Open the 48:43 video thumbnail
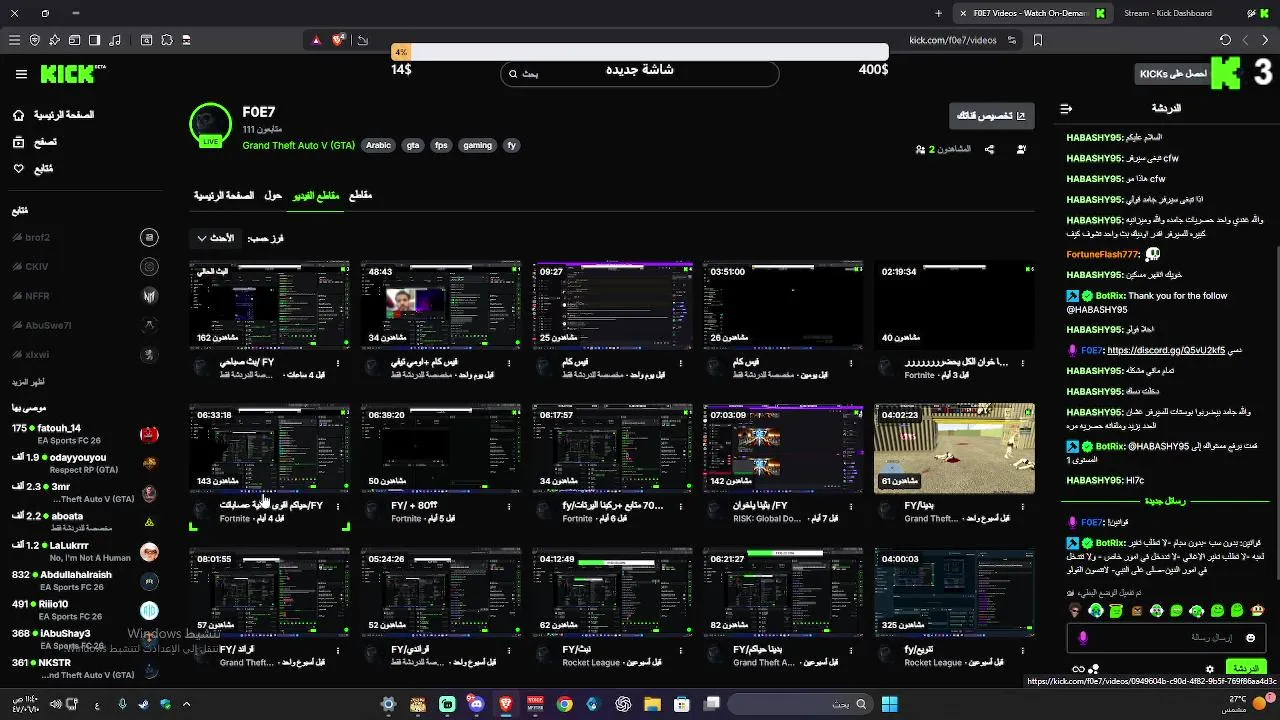The width and height of the screenshot is (1280, 720). [441, 305]
